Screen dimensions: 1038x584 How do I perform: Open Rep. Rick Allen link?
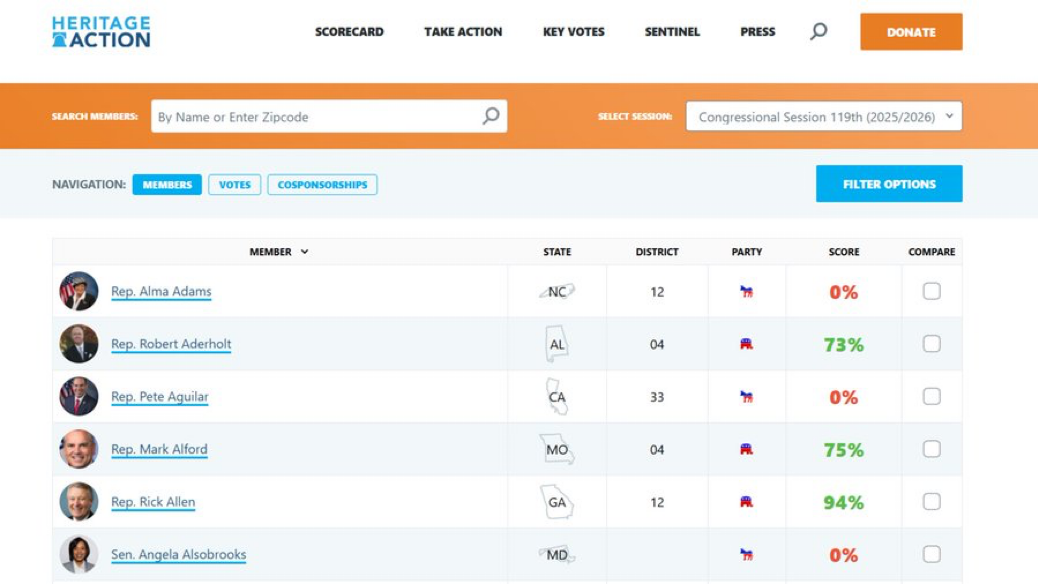(x=153, y=502)
